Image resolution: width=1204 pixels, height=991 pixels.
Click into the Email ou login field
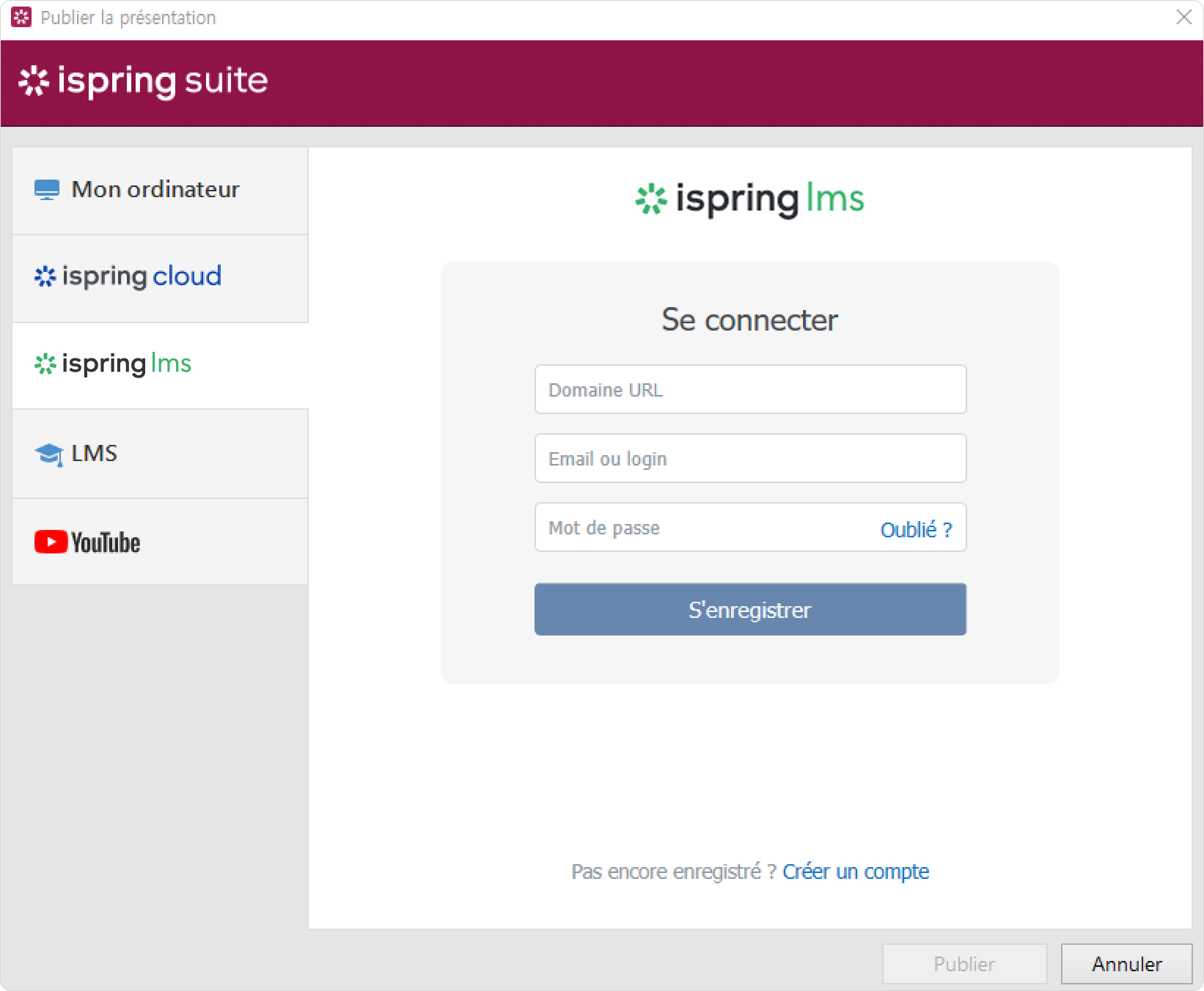click(x=749, y=458)
